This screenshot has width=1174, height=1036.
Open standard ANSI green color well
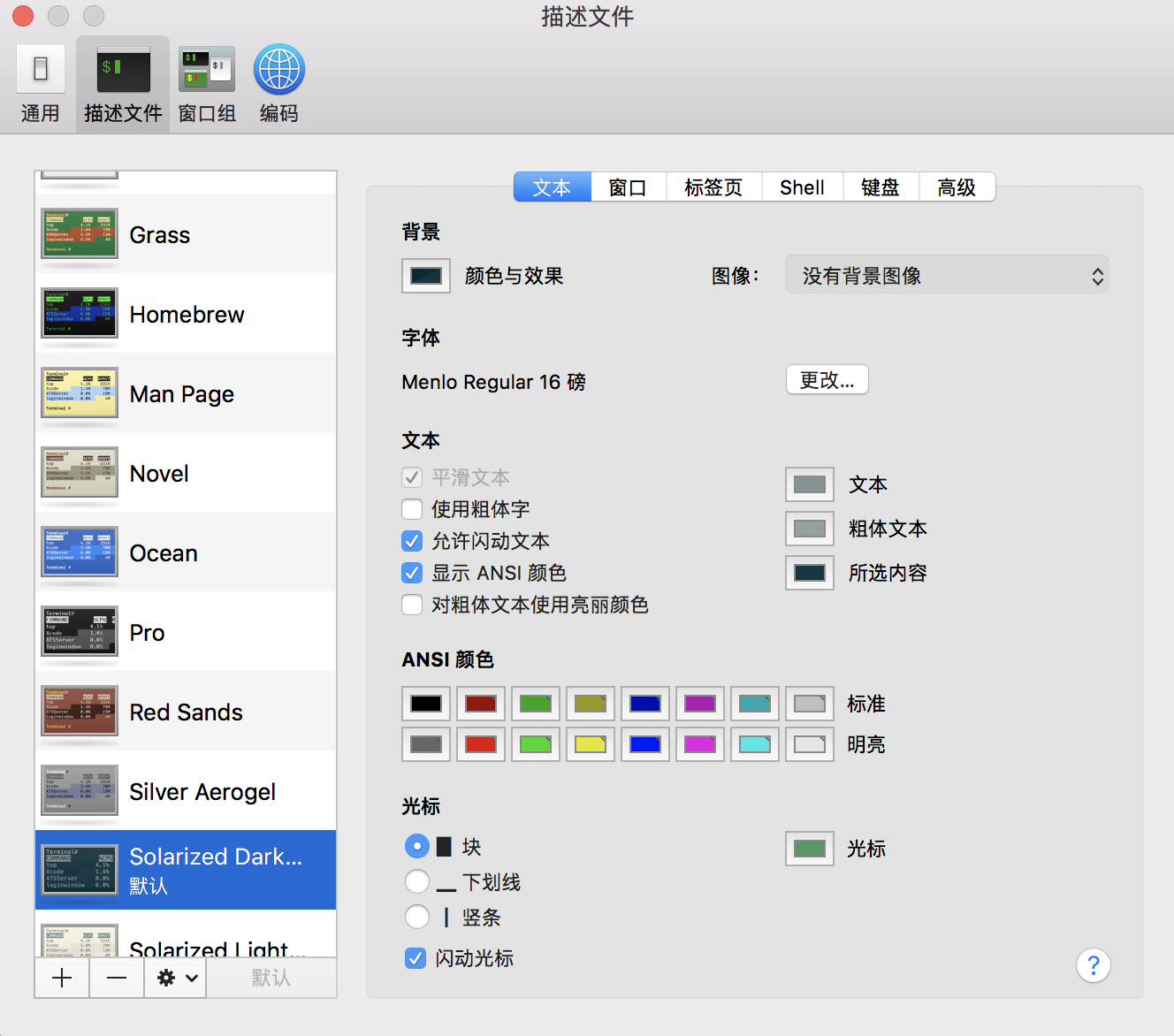(x=536, y=704)
